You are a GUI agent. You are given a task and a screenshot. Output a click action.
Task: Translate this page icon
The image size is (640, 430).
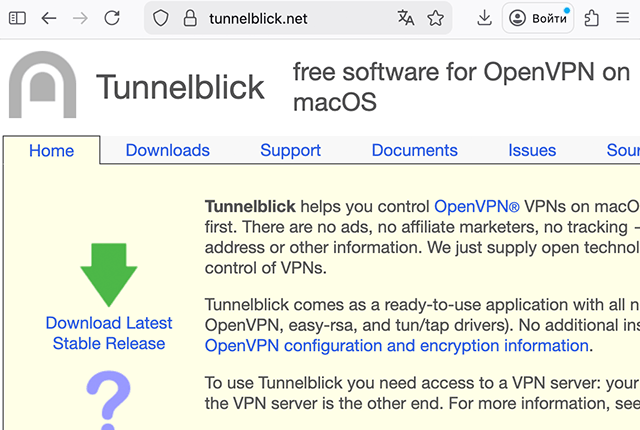pos(405,18)
